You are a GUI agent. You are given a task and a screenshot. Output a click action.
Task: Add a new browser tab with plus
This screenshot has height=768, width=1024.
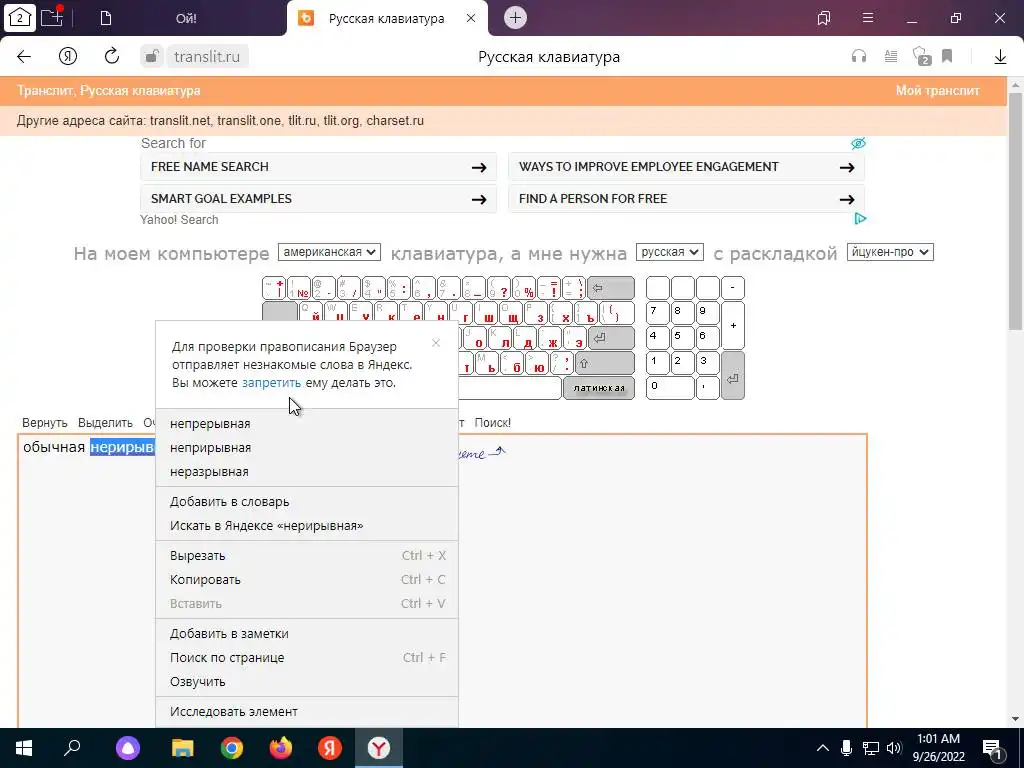pos(515,18)
